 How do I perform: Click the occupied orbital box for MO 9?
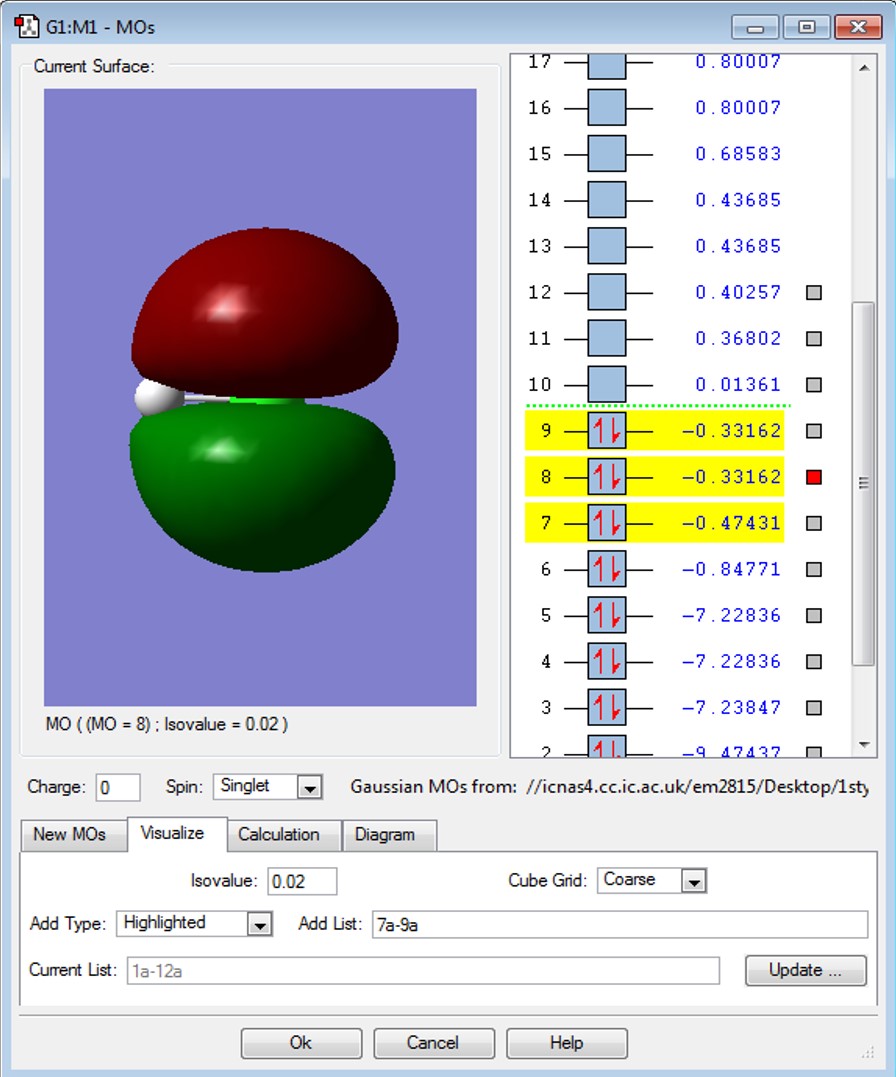(607, 431)
